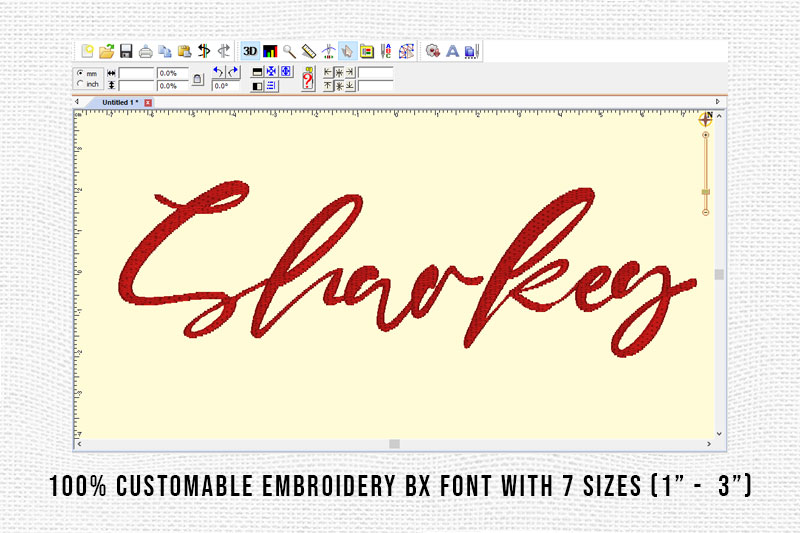Click the width dimension input field
800x533 pixels.
(x=136, y=73)
